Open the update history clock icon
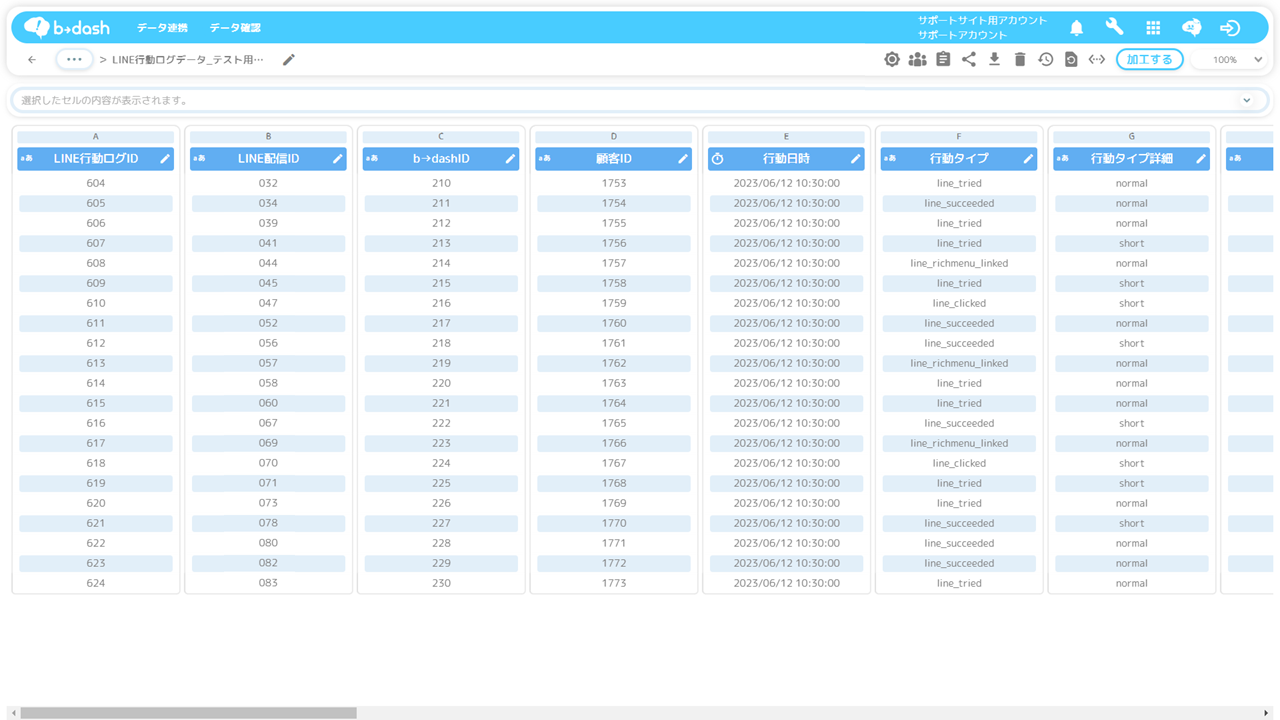This screenshot has height=720, width=1280. (1045, 60)
